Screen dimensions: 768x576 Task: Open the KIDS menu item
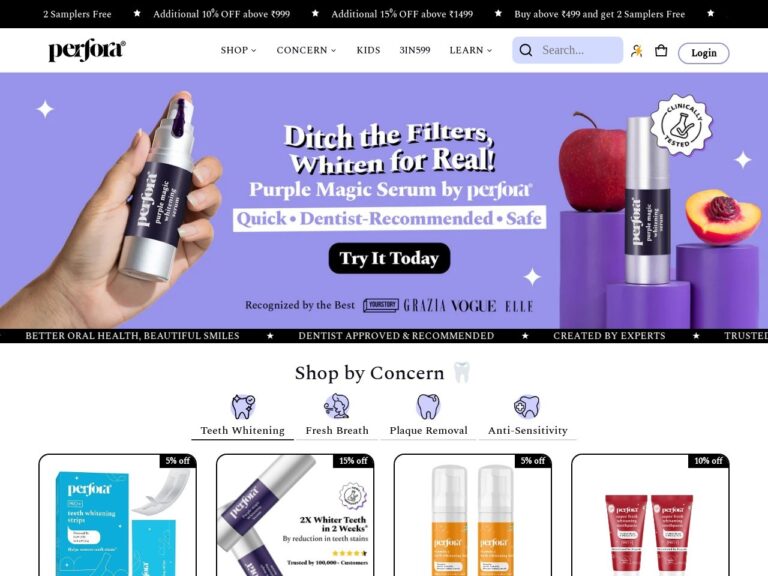click(368, 50)
